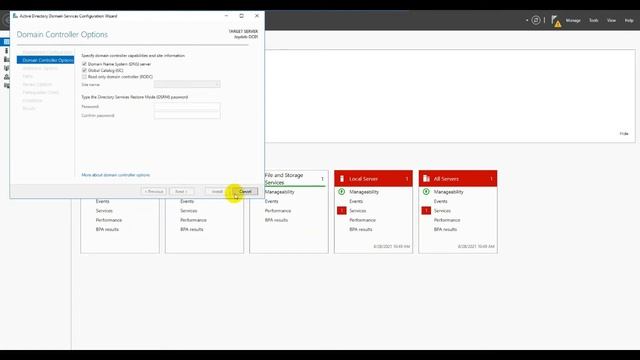This screenshot has height=360, width=640.
Task: Open BPA results in Local Server tile
Action: coord(360,229)
